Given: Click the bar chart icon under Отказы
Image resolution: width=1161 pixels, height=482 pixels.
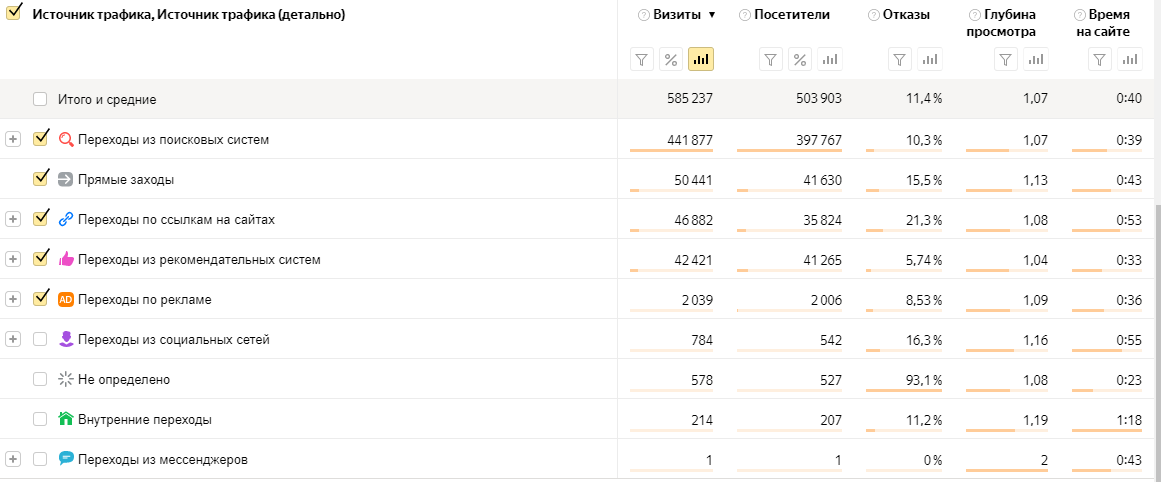Looking at the screenshot, I should pos(929,59).
